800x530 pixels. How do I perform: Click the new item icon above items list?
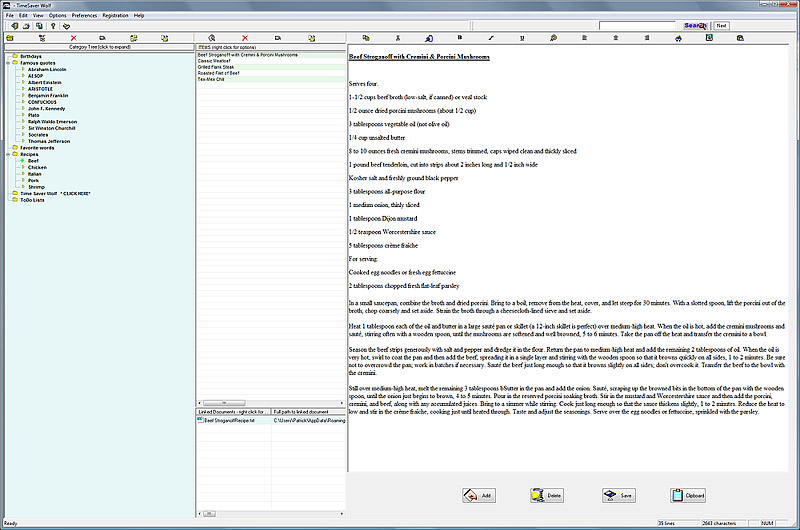point(212,38)
